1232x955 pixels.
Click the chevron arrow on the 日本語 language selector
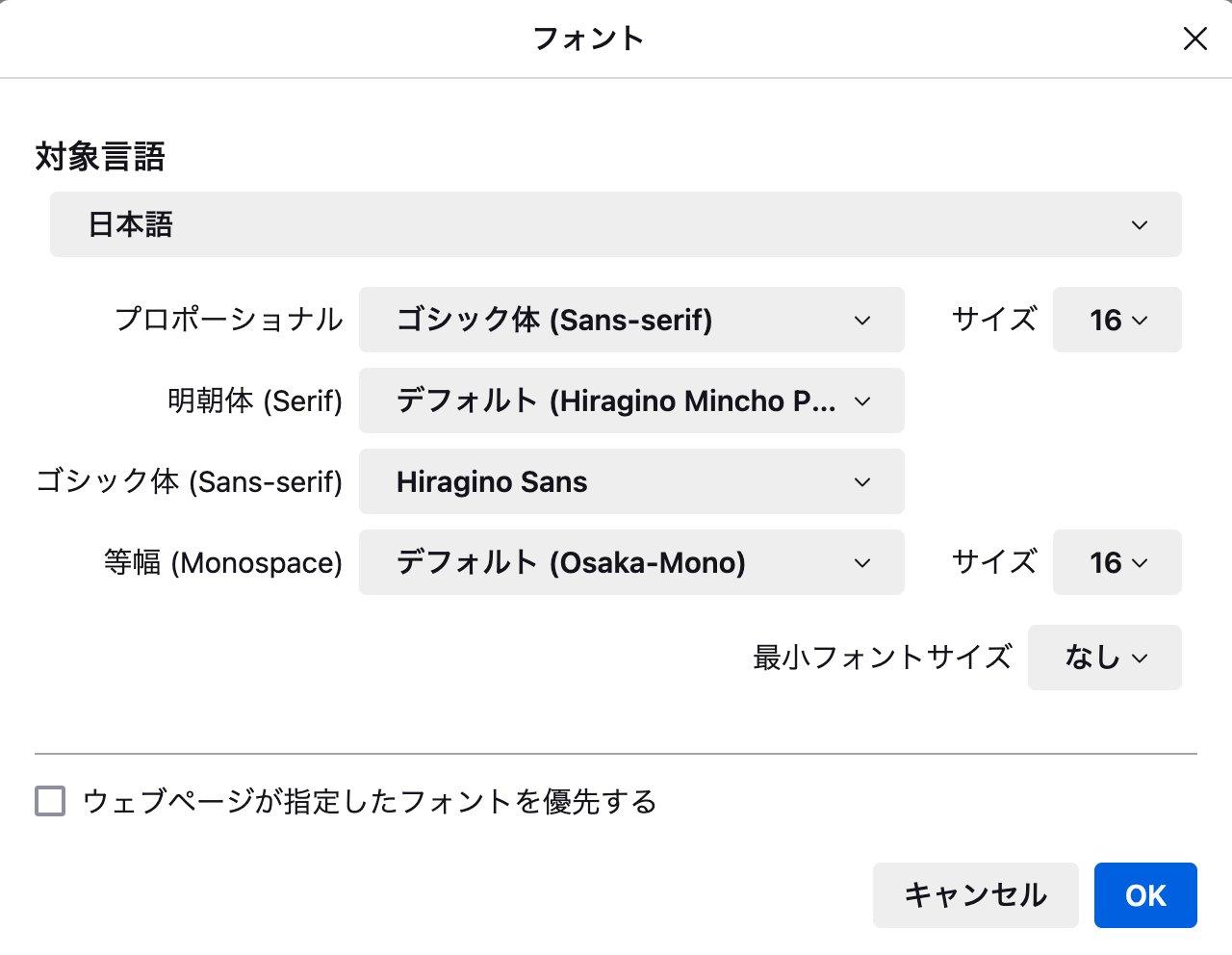pyautogui.click(x=1140, y=225)
